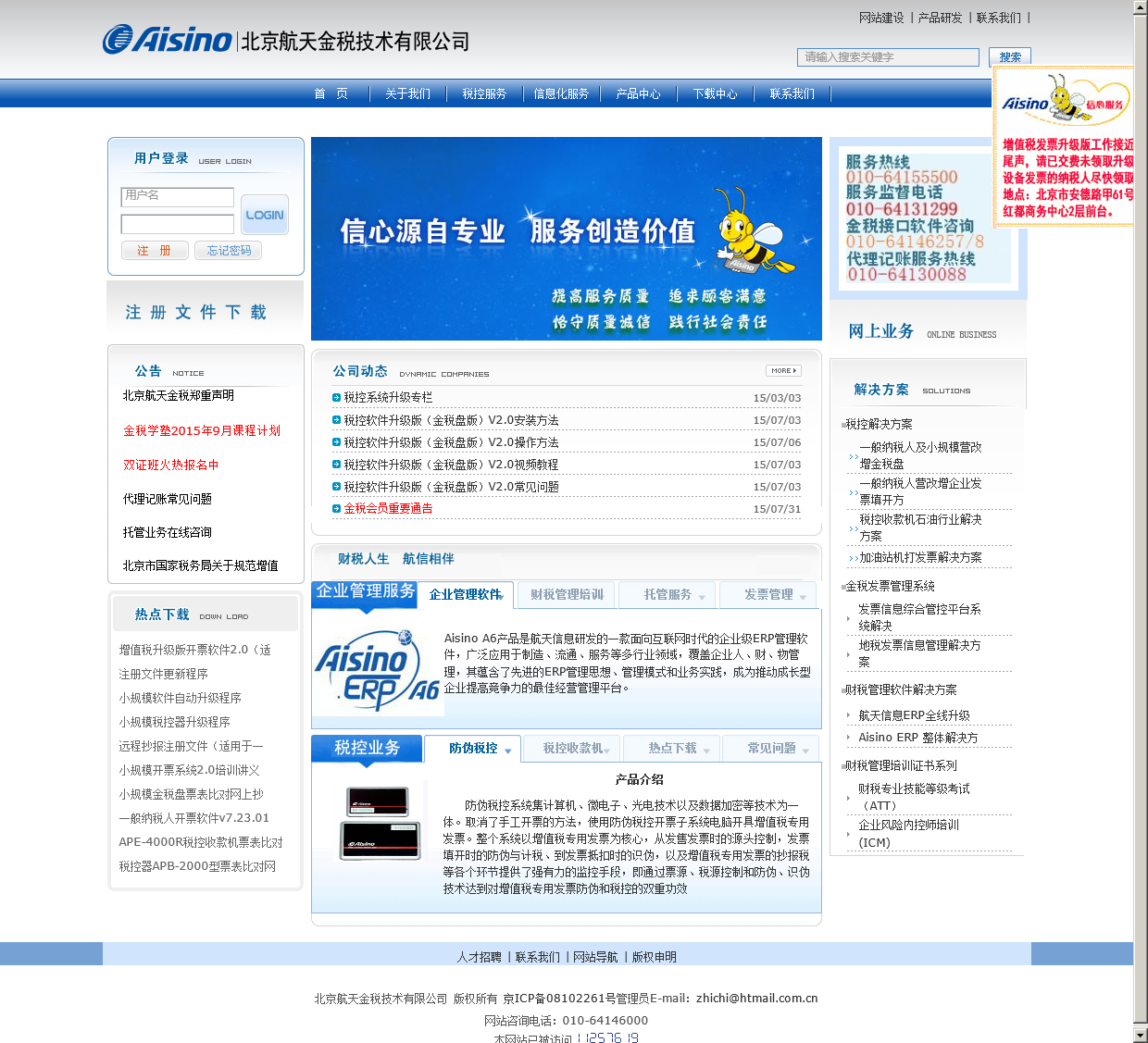The width and height of the screenshot is (1148, 1043).
Task: Open download 增值税升级版开票软件2.0
Action: (x=195, y=650)
